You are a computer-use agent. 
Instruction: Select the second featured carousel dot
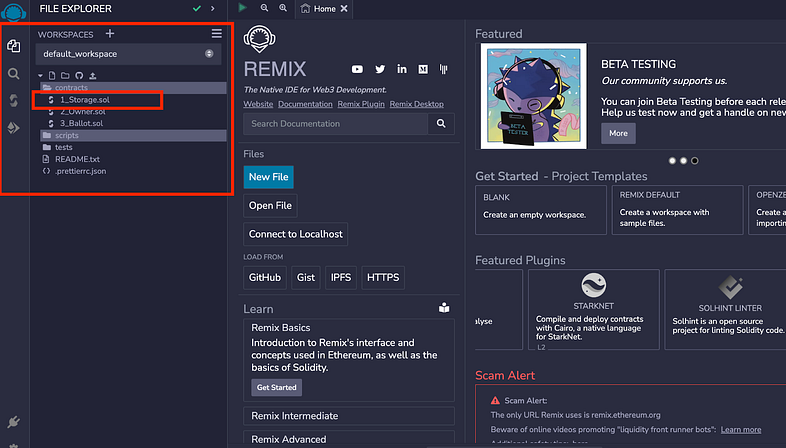pos(683,161)
